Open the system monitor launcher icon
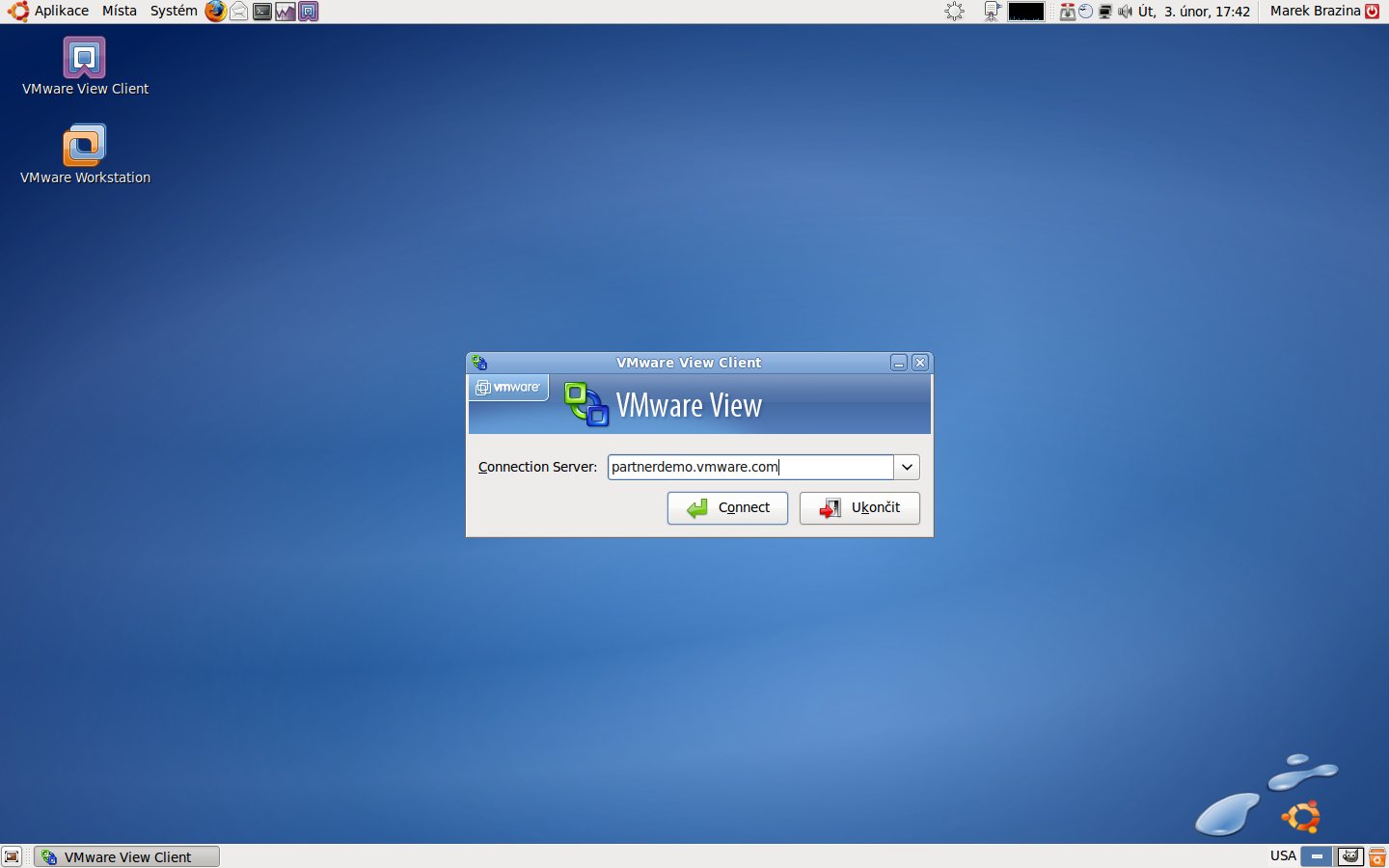Viewport: 1389px width, 868px height. (x=285, y=12)
